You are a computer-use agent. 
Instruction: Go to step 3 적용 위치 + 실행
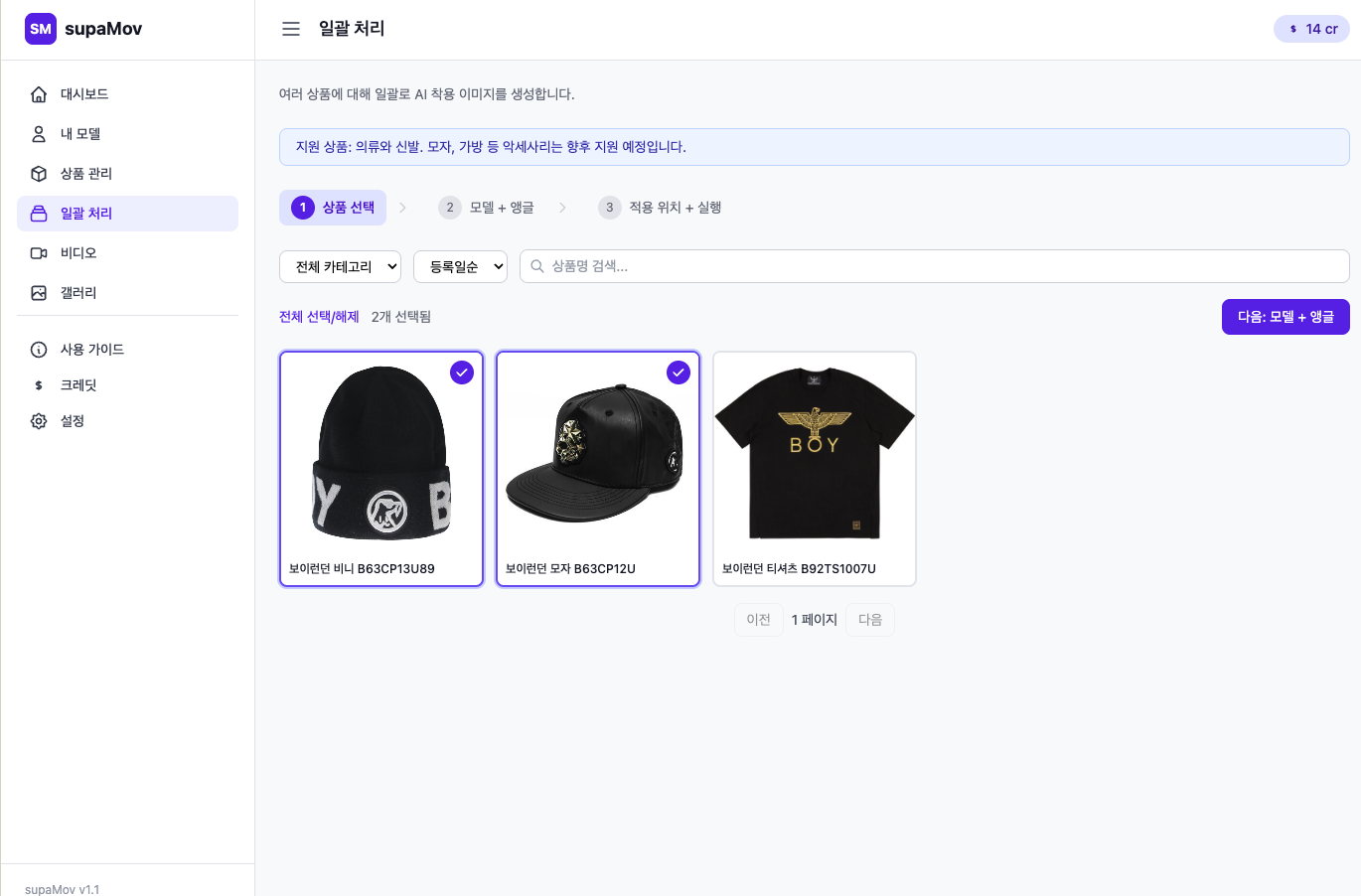(661, 208)
